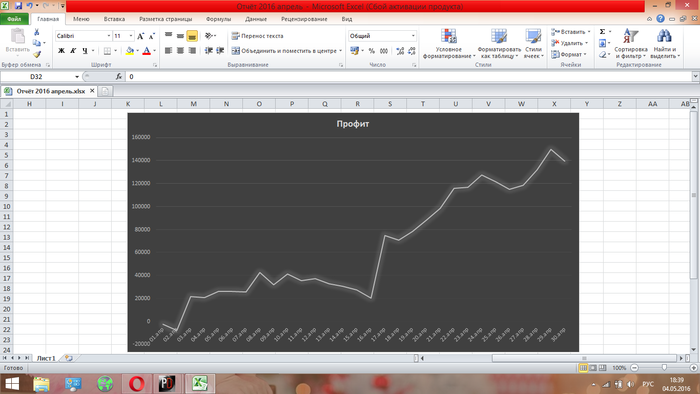
Task: Open Условное форматирование dropdown
Action: pos(449,44)
